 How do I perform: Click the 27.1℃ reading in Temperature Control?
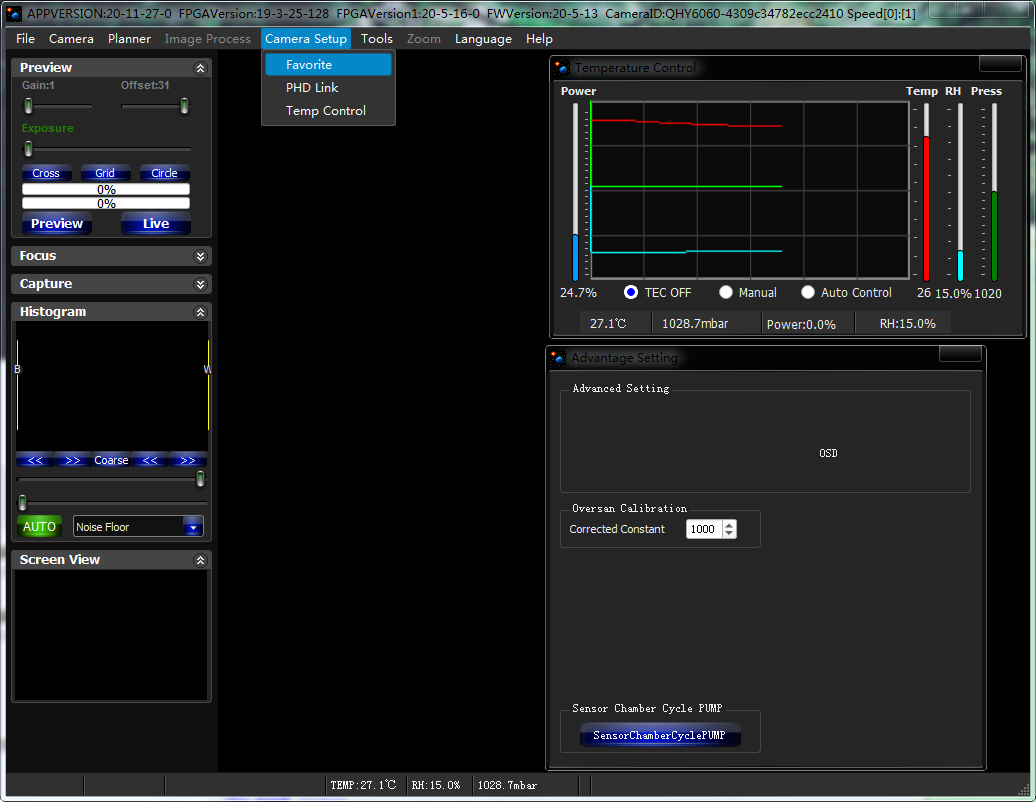[608, 324]
